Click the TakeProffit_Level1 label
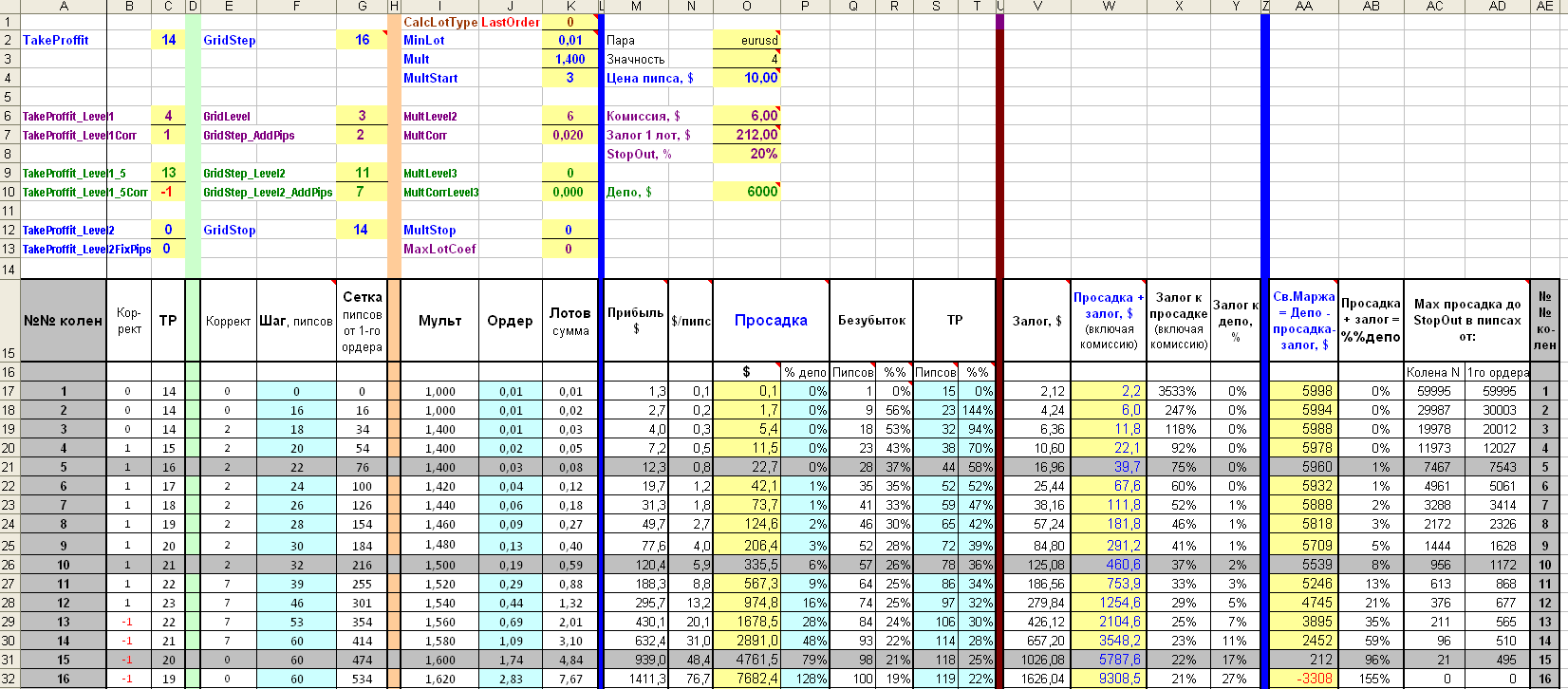This screenshot has width=1568, height=689. [68, 117]
